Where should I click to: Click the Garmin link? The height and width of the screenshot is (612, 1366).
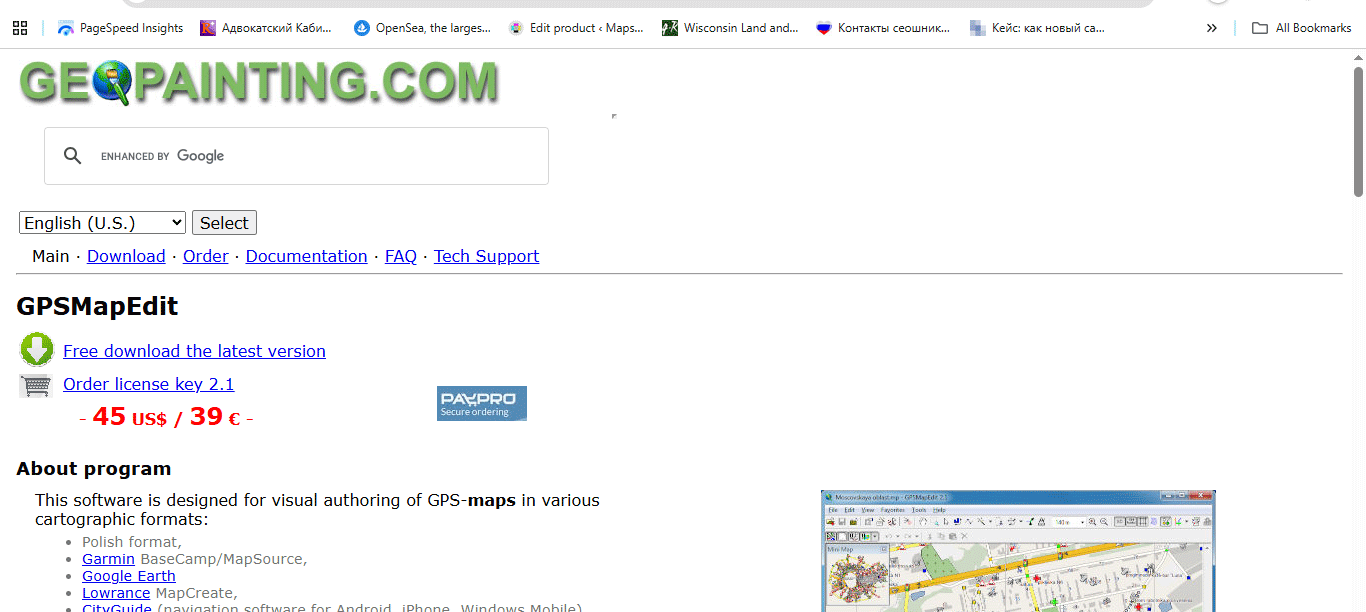tap(108, 558)
